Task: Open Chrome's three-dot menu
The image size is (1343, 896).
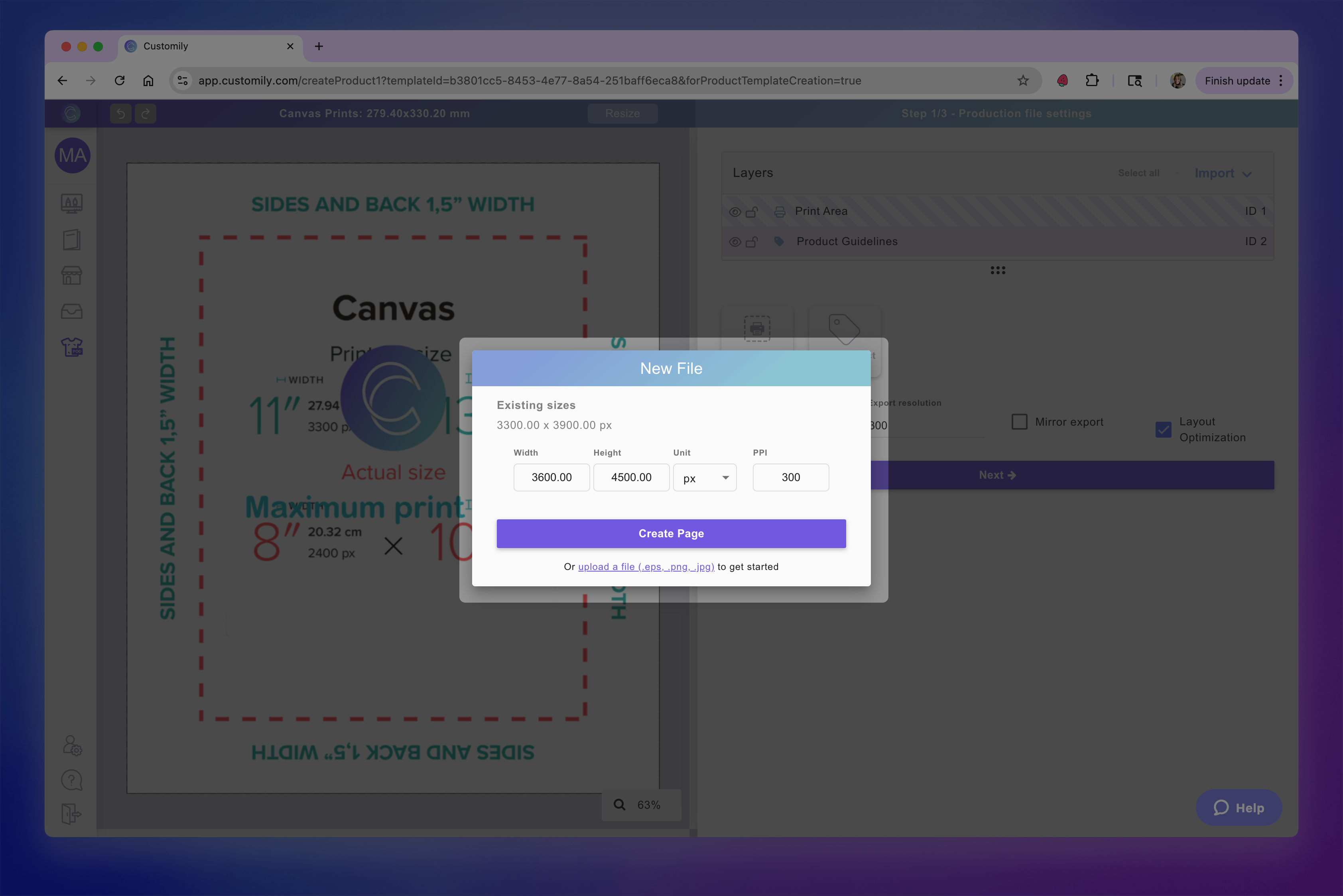Action: (1281, 81)
